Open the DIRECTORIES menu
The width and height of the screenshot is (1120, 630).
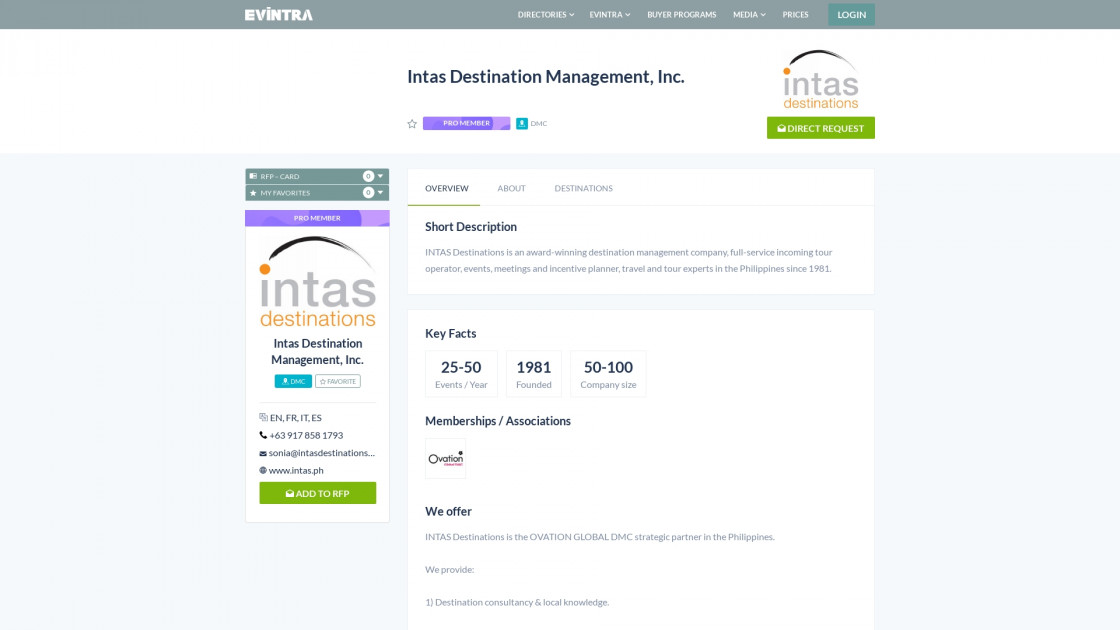point(544,14)
